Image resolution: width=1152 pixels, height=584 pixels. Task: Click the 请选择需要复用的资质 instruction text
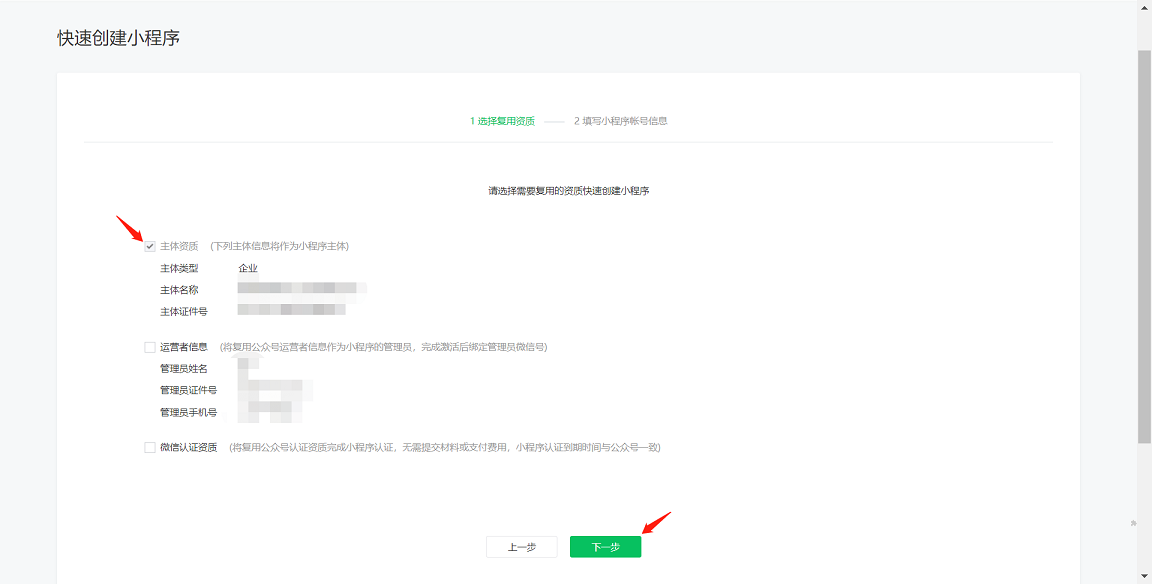568,191
